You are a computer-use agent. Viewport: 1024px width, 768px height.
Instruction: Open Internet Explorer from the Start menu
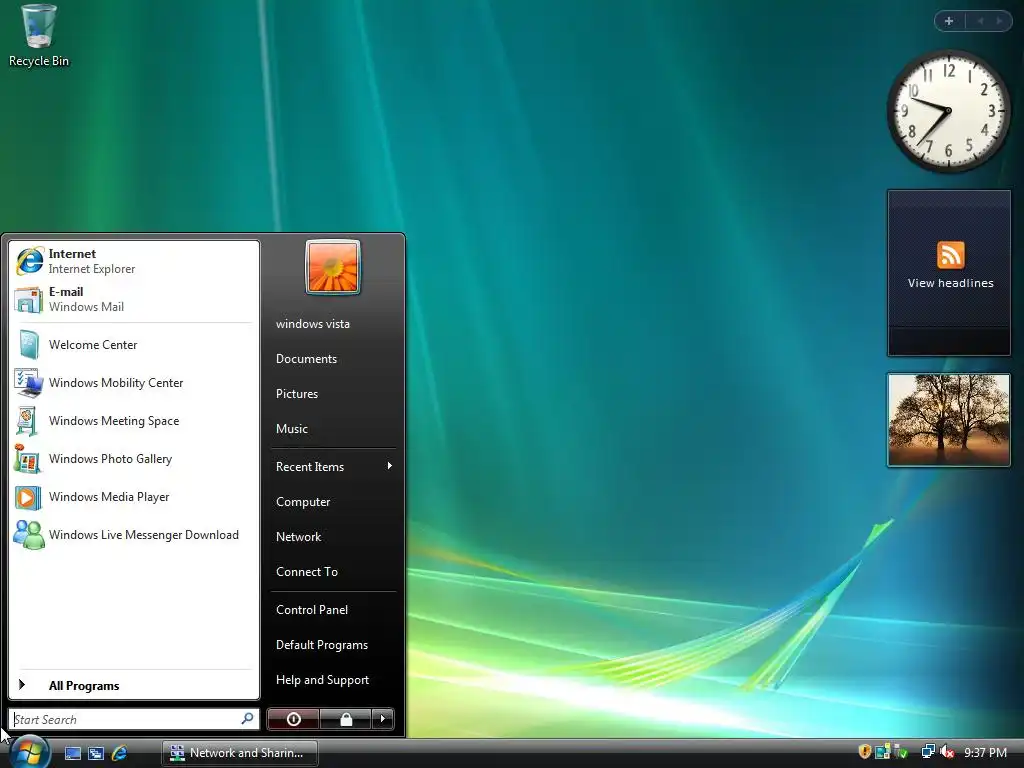tap(134, 261)
